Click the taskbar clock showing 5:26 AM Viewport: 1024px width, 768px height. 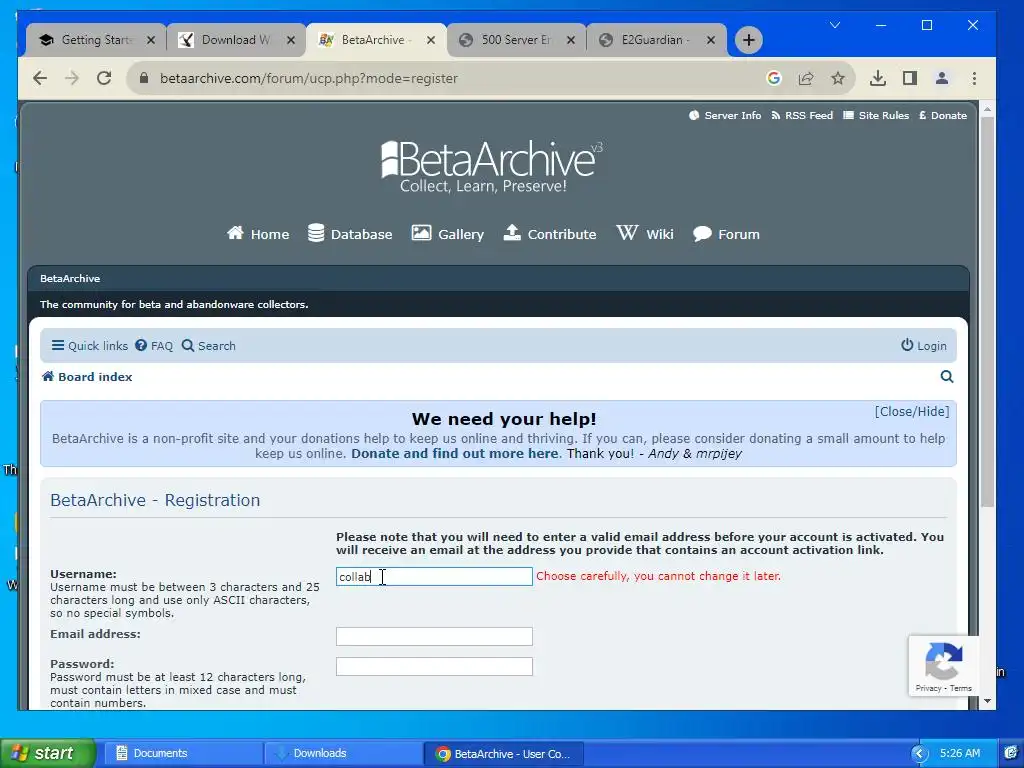(960, 754)
